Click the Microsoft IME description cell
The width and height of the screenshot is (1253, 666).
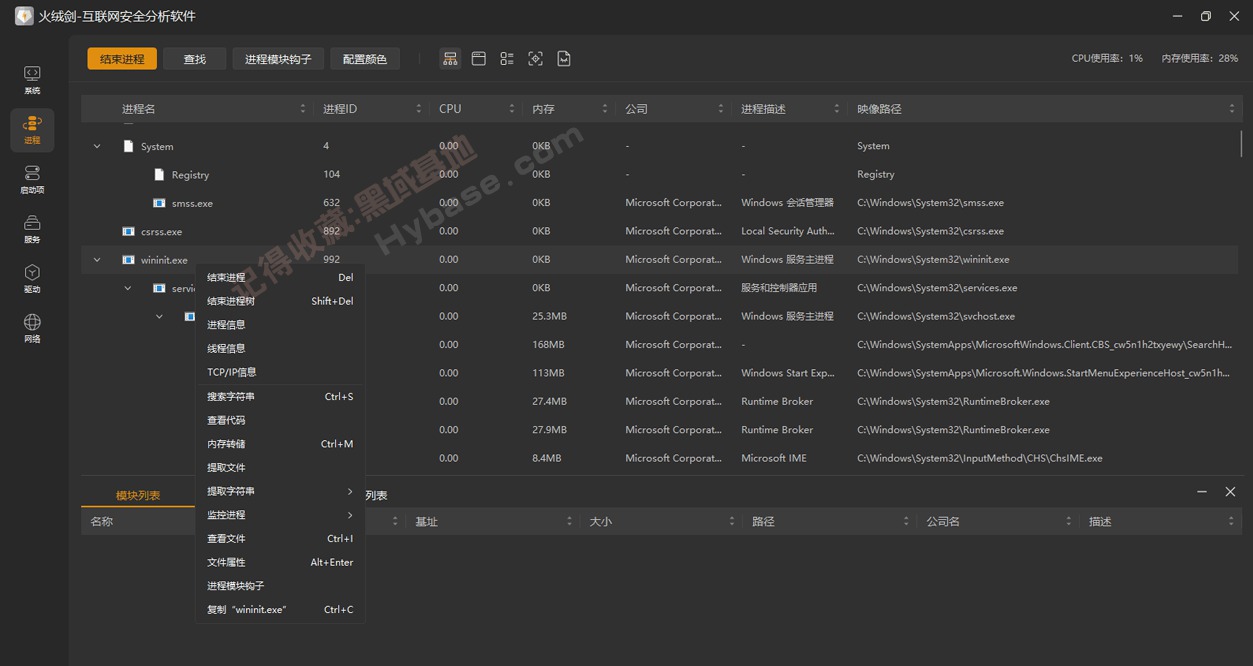774,458
